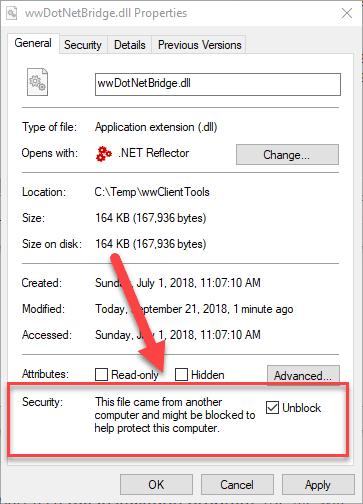Image resolution: width=363 pixels, height=504 pixels.
Task: Open Advanced... attributes settings
Action: point(303,375)
